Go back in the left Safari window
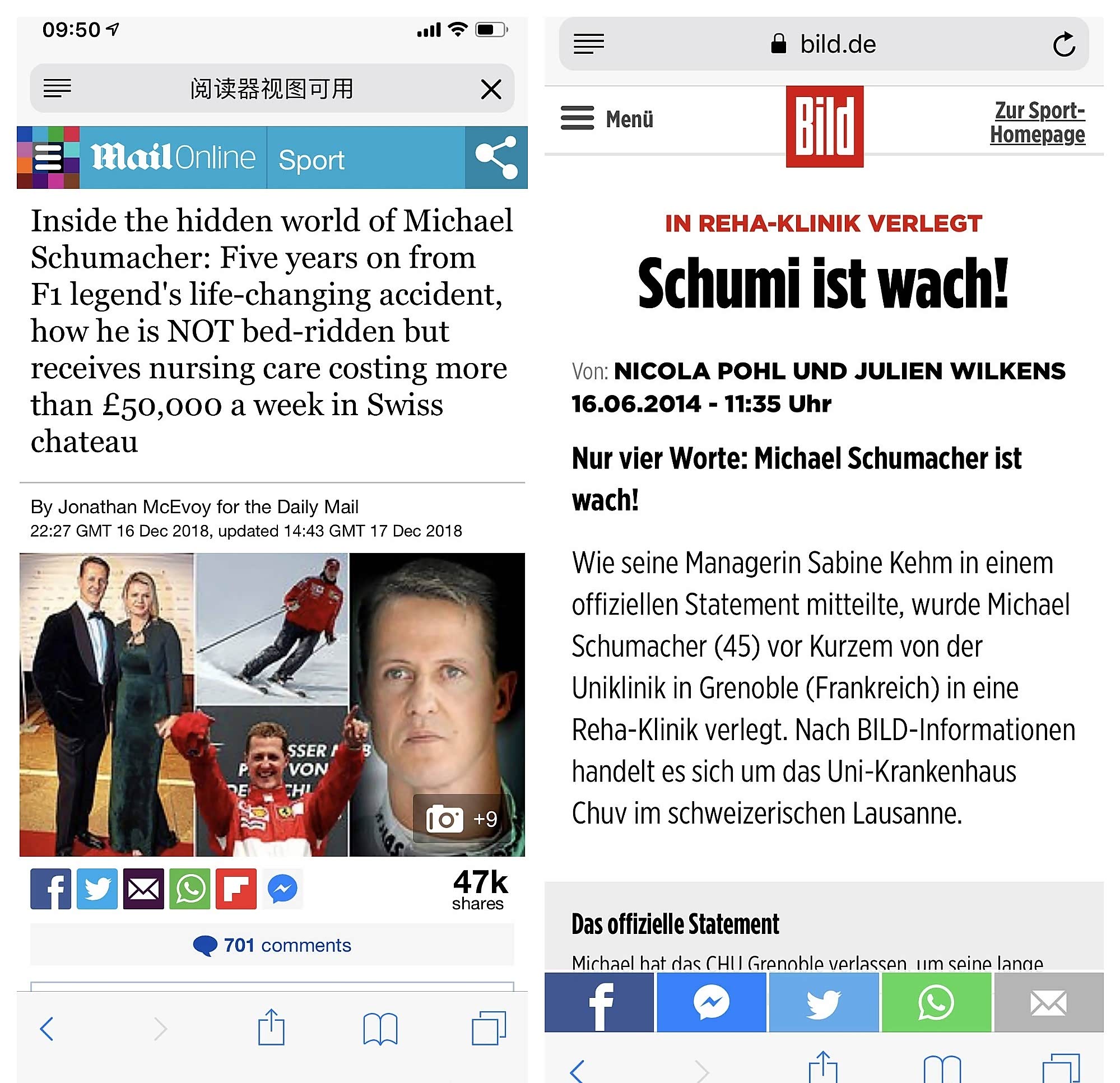1120x1083 pixels. pos(47,1029)
